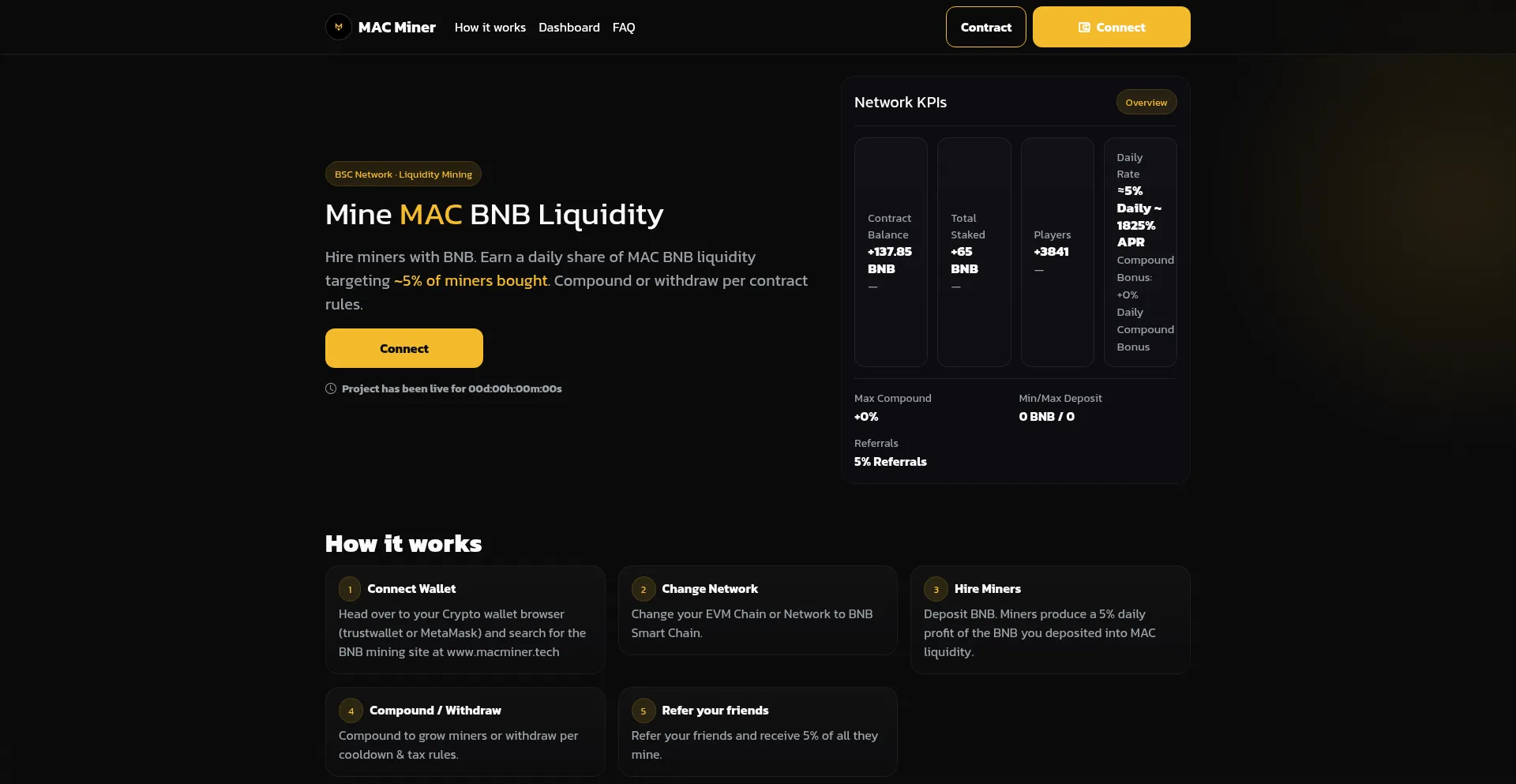Click the step 1 number badge
Viewport: 1516px width, 784px height.
(350, 589)
